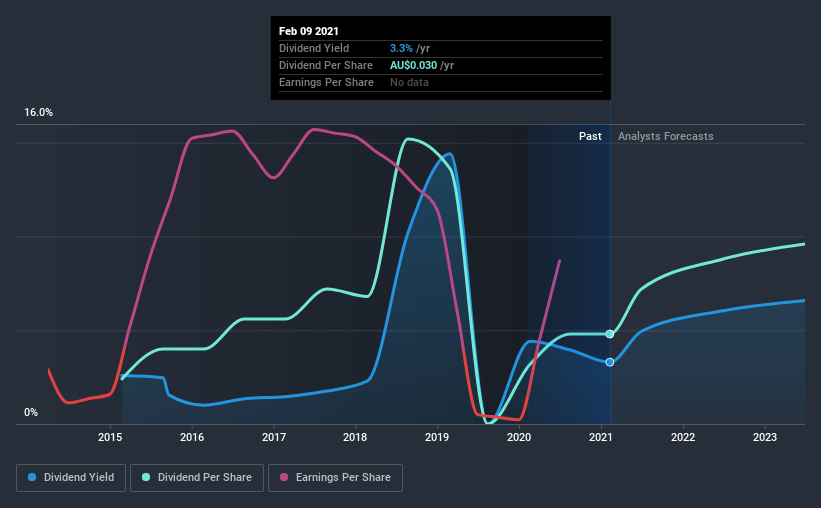Click the 2015 axis label
Viewport: 821px width, 508px height.
[110, 437]
